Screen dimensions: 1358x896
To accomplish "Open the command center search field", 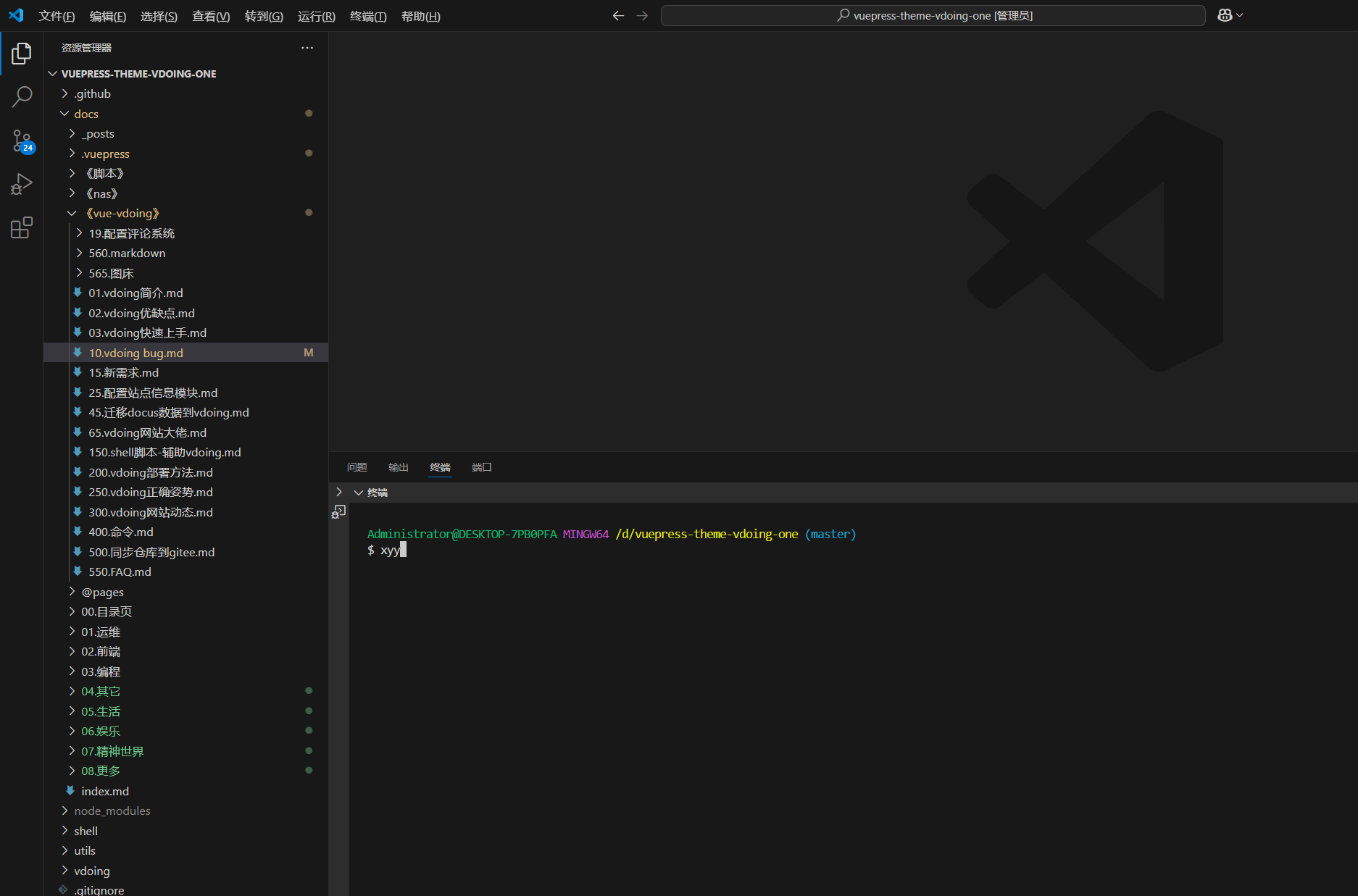I will tap(933, 15).
